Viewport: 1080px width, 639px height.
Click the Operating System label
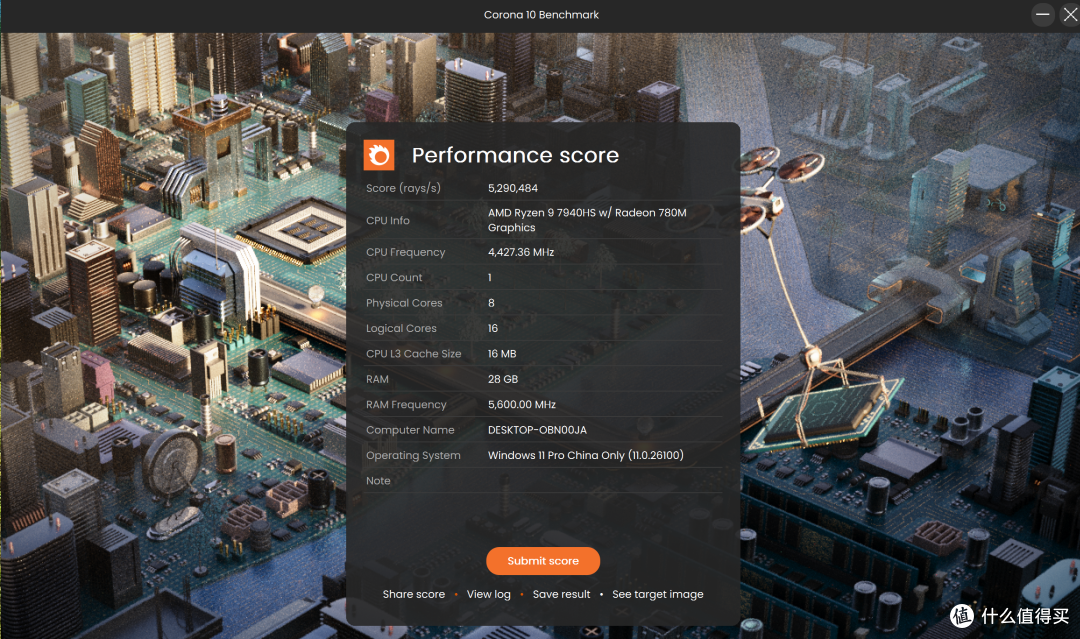click(x=413, y=455)
